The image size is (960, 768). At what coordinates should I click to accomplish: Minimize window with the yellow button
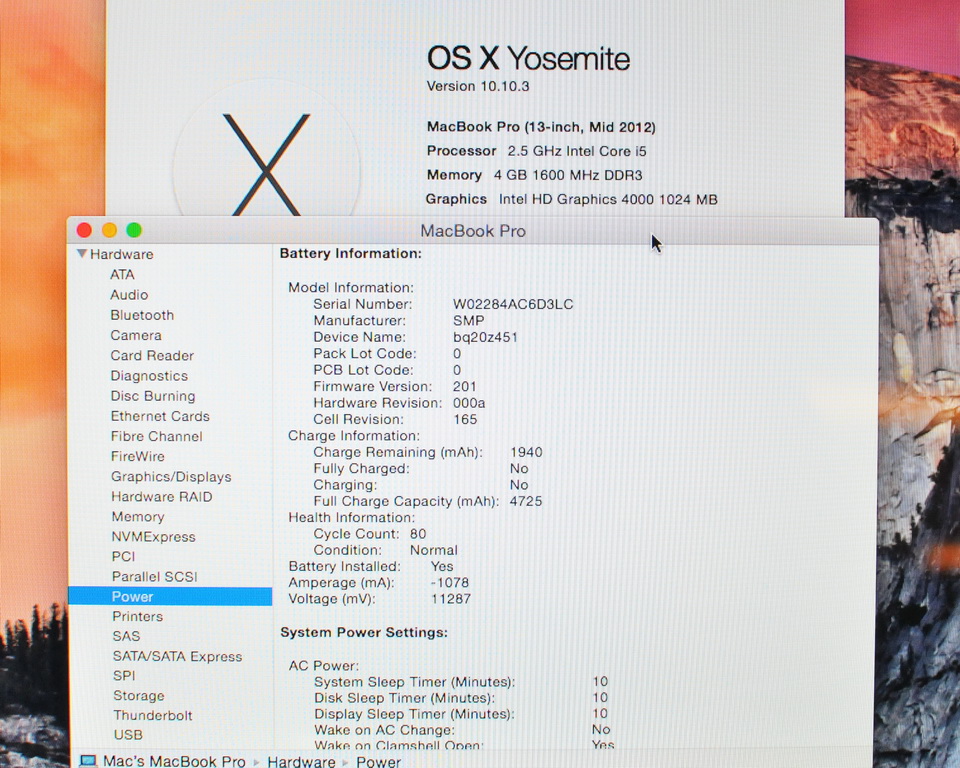tap(110, 230)
